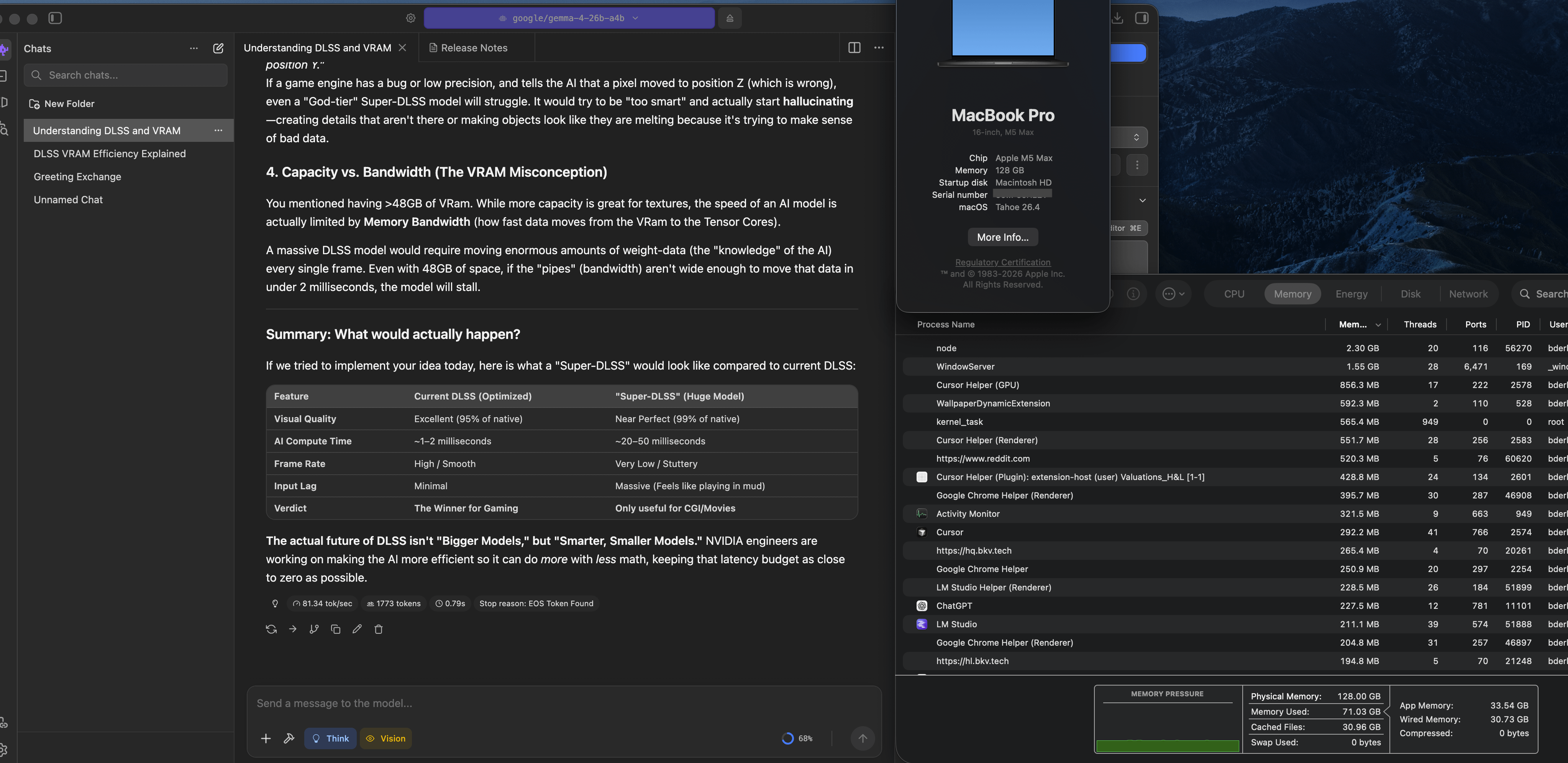Image resolution: width=1568 pixels, height=763 pixels.
Task: Switch to the Release Notes tab
Action: [x=468, y=48]
